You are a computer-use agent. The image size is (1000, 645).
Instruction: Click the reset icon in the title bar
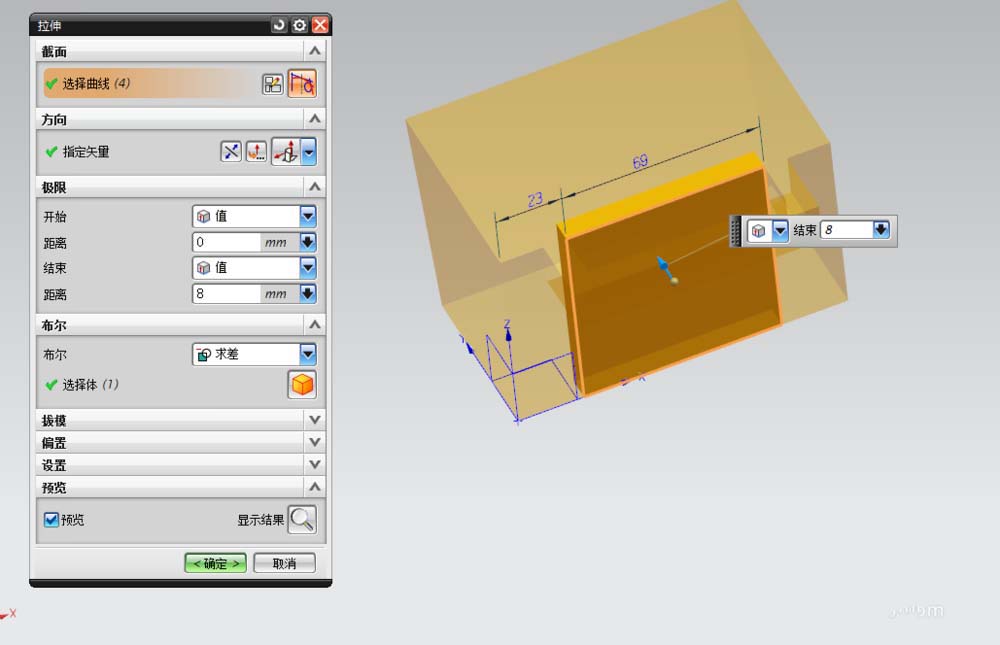281,24
